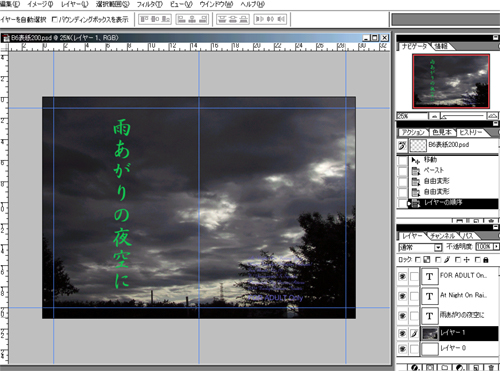Click the レイヤー 1 layer thumbnail

tap(430, 333)
